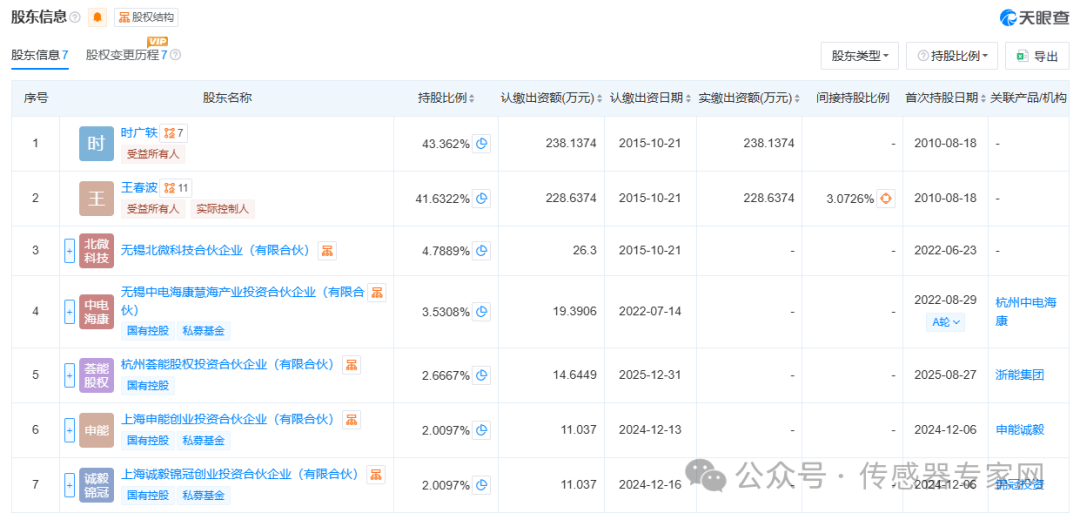The width and height of the screenshot is (1080, 520).
Task: Expand the 无锡北微科技合伙企业 row
Action: 69,251
